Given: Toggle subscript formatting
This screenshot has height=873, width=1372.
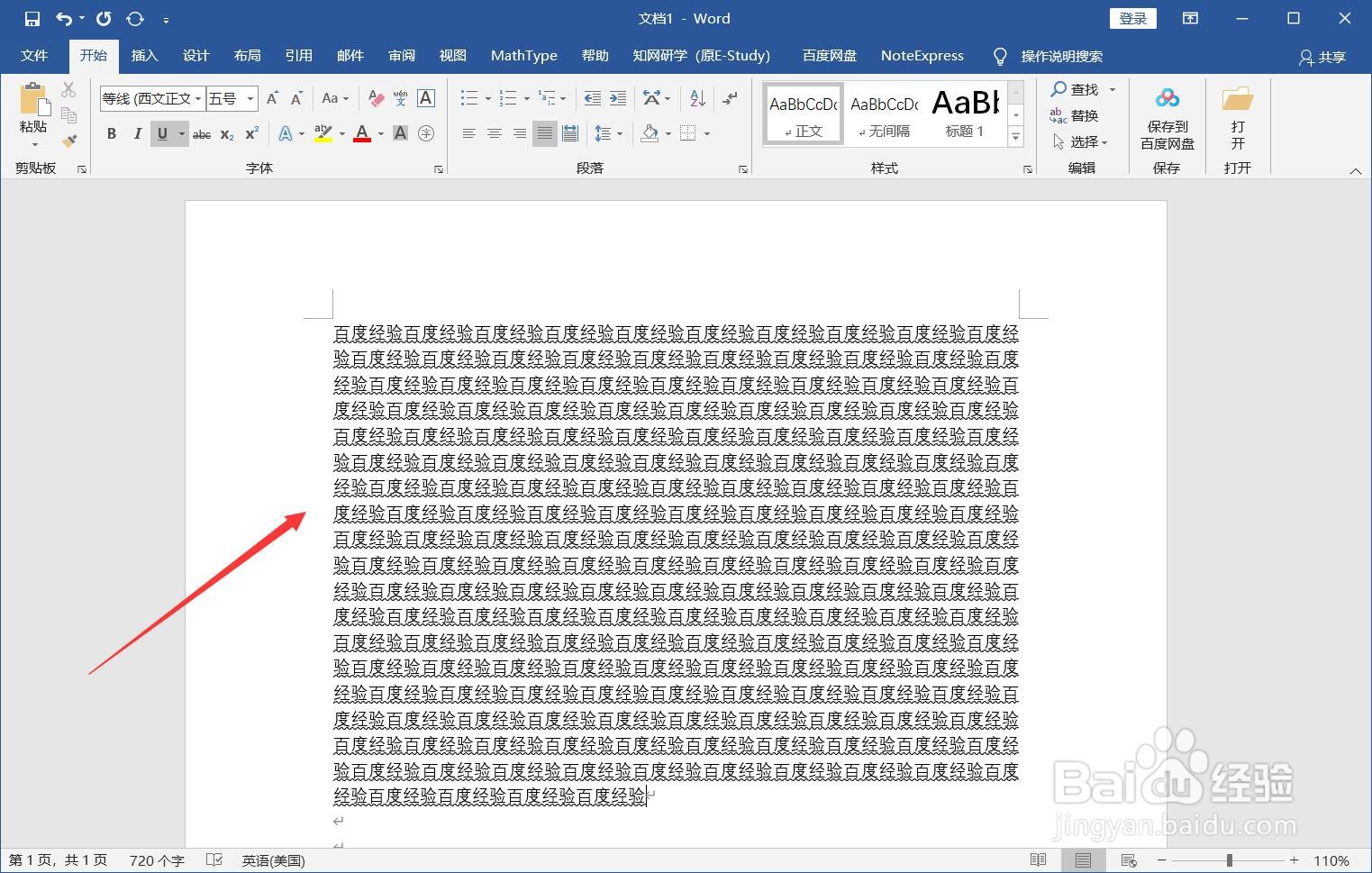Looking at the screenshot, I should [226, 133].
